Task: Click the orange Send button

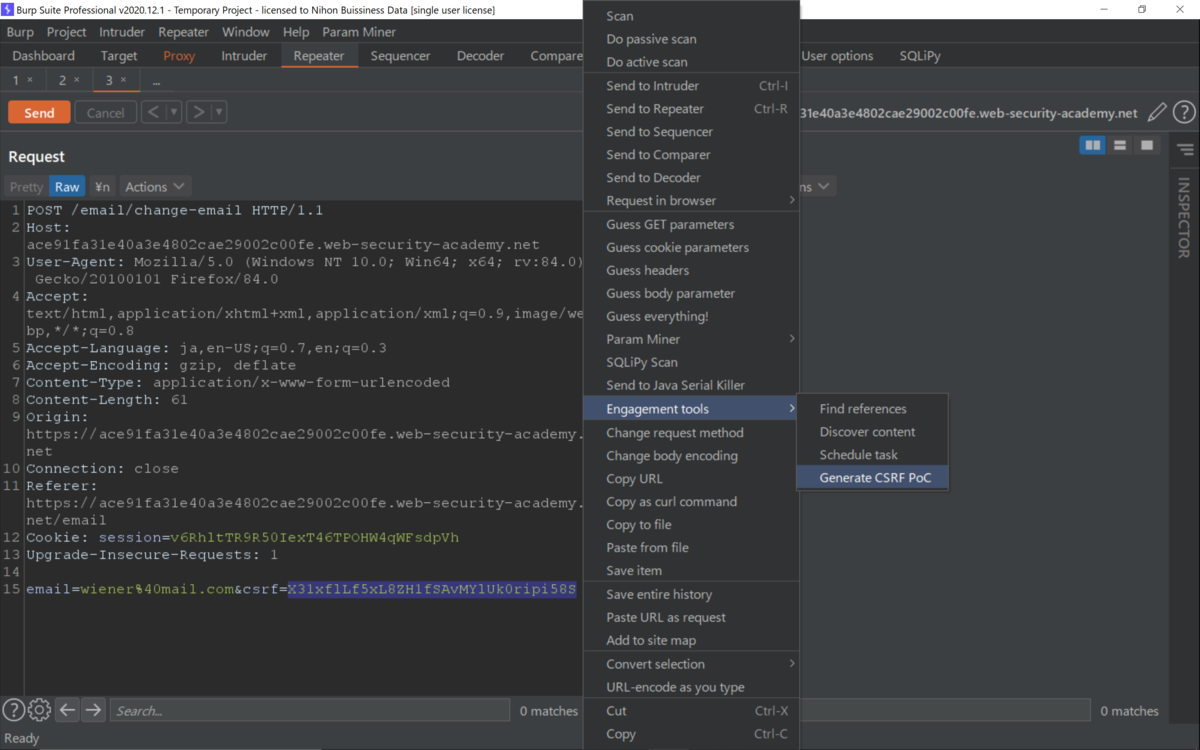Action: [x=39, y=112]
